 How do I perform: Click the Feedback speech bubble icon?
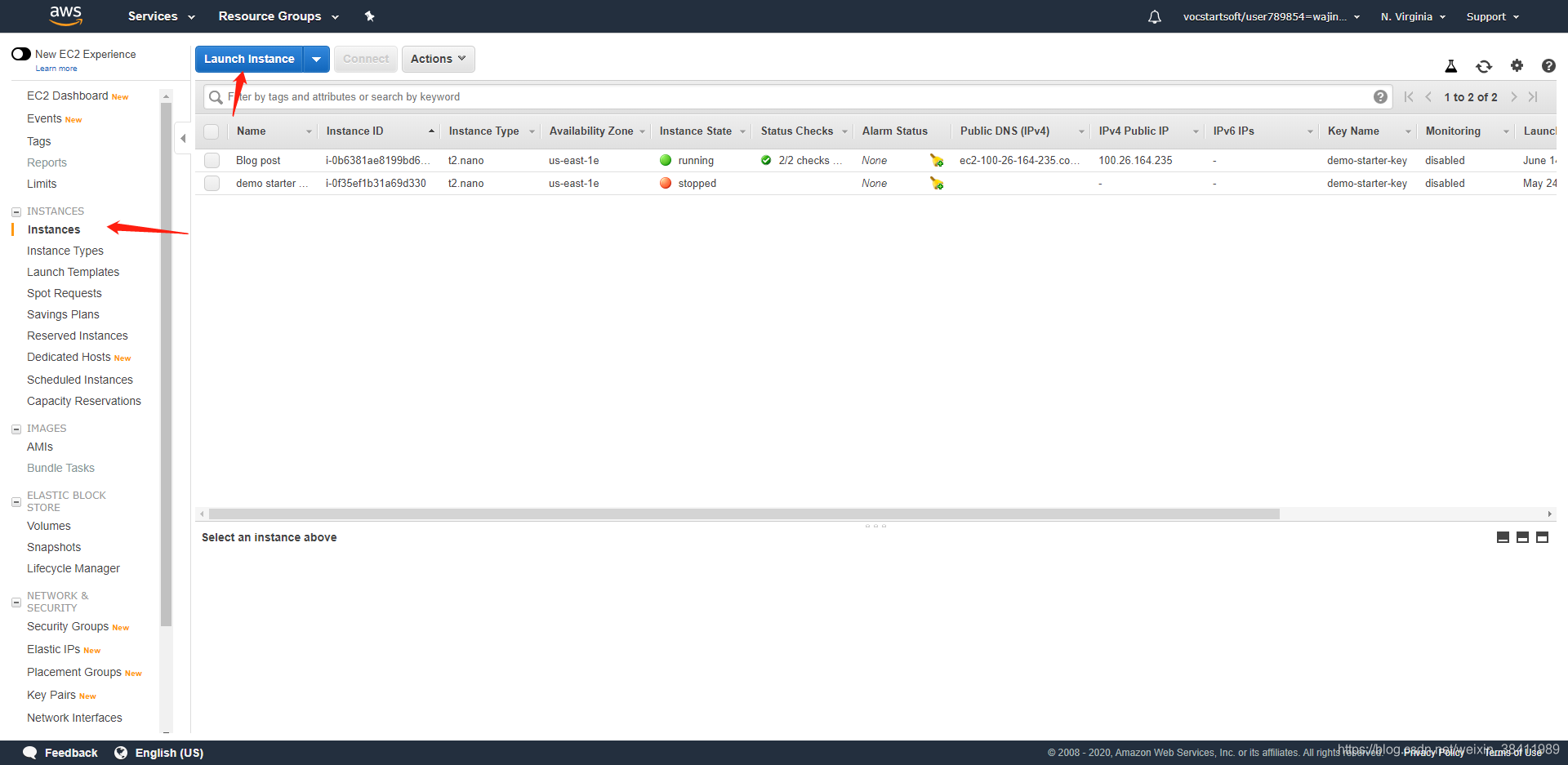30,753
